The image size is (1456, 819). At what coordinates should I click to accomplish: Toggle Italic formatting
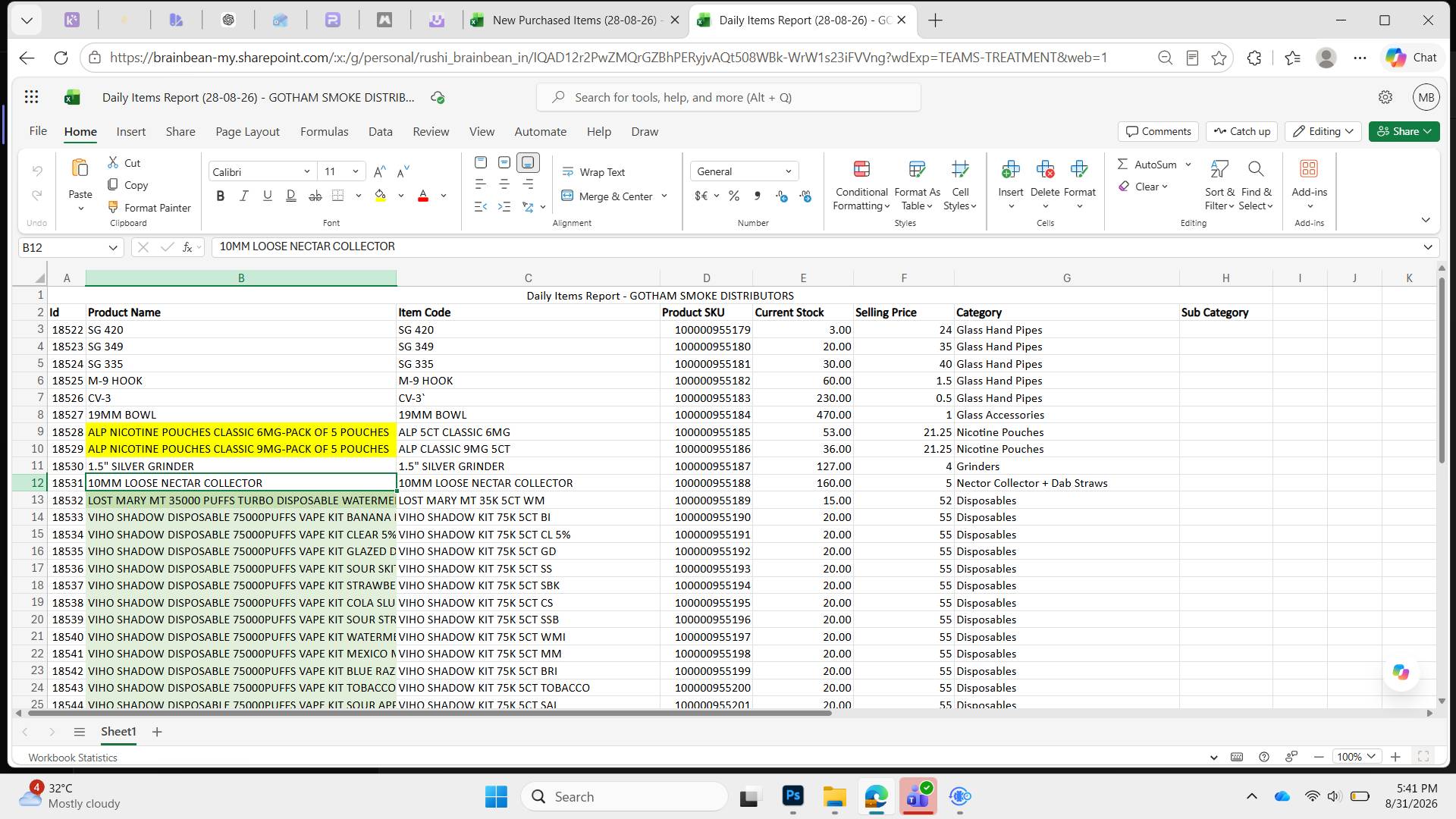[243, 196]
